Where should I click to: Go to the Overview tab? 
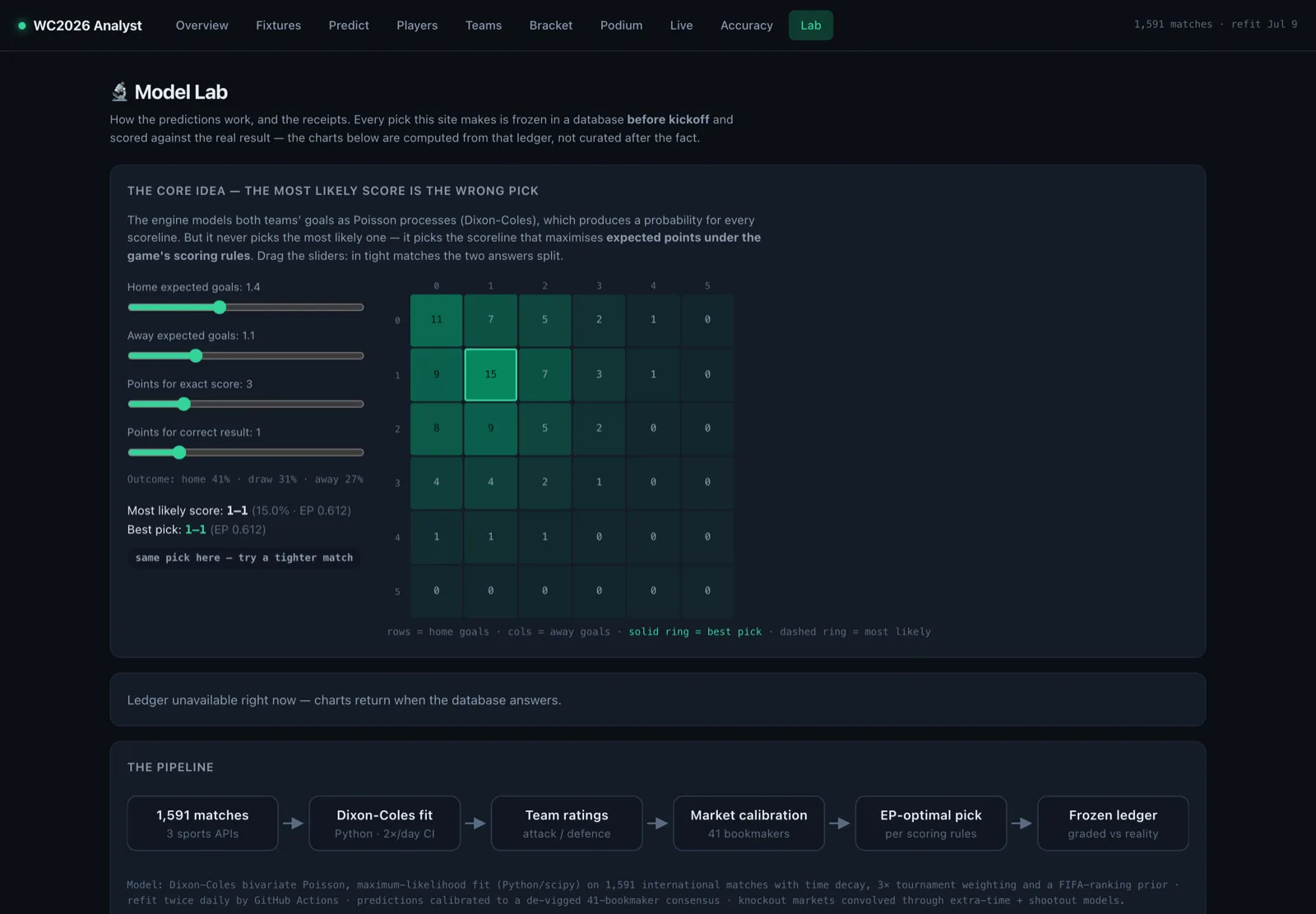click(202, 26)
